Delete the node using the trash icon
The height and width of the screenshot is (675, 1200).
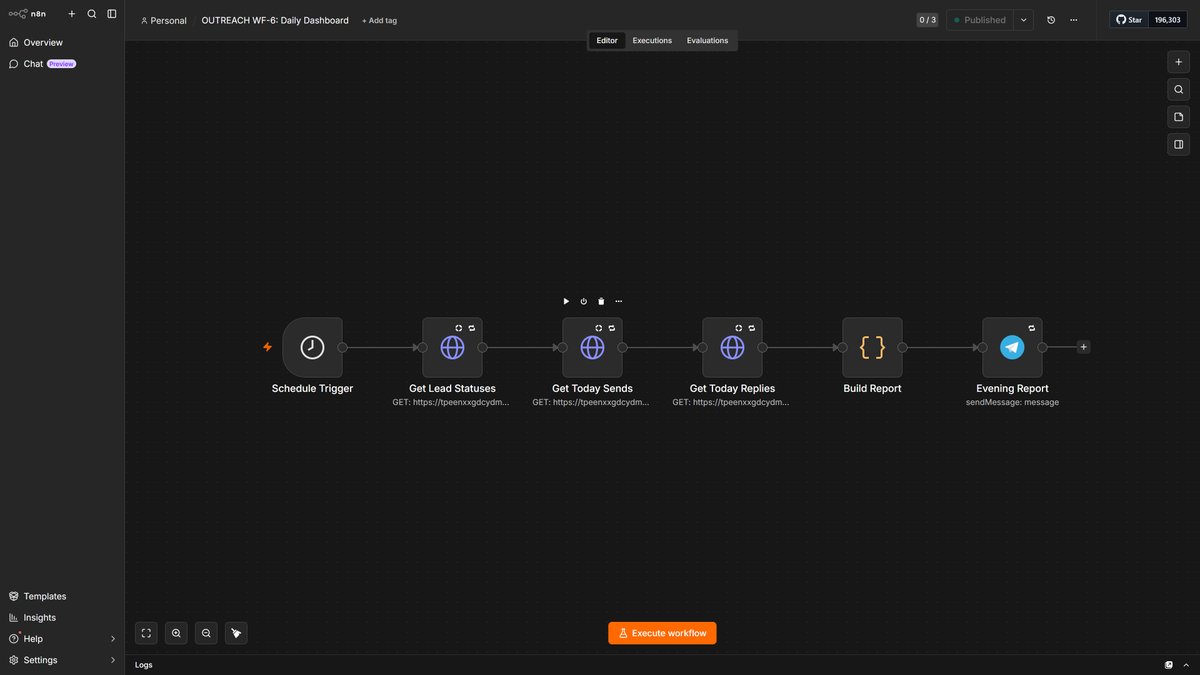(x=601, y=301)
